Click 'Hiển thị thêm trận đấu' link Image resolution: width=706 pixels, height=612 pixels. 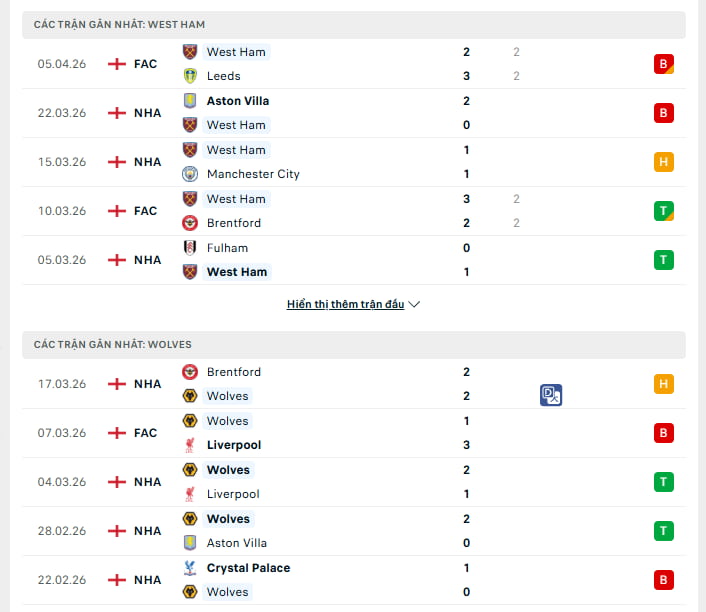345,304
